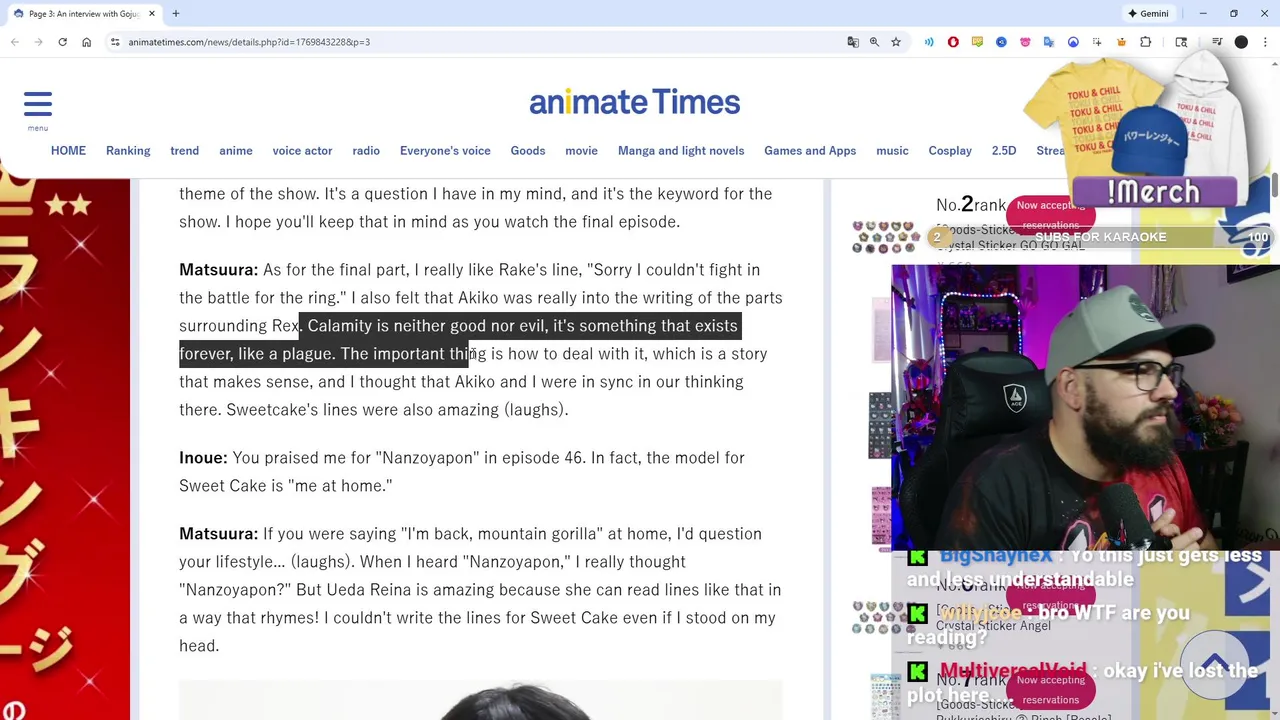The height and width of the screenshot is (720, 1280).
Task: Click the No.2 rank sticker thumbnail
Action: 884,236
